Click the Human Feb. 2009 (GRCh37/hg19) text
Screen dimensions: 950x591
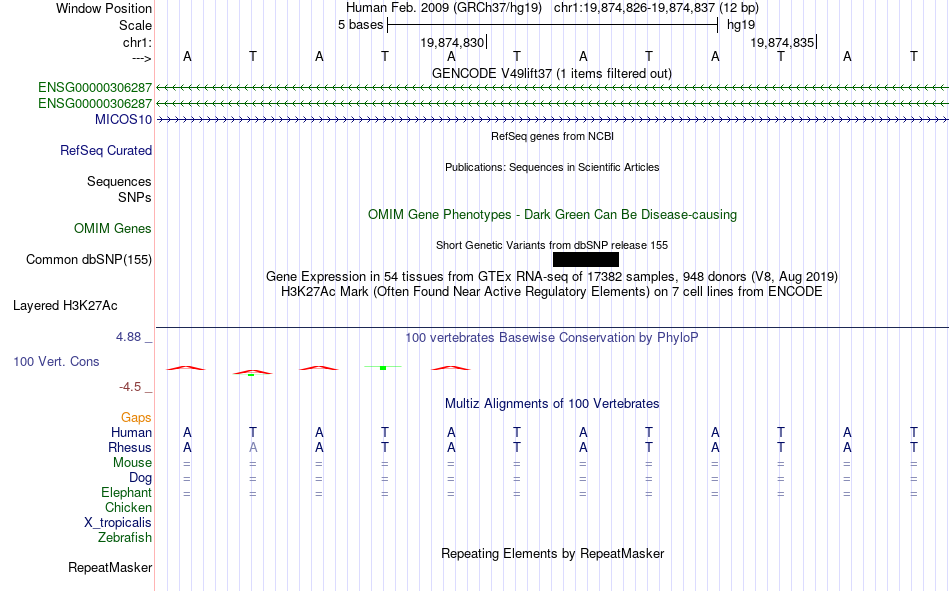click(x=445, y=8)
